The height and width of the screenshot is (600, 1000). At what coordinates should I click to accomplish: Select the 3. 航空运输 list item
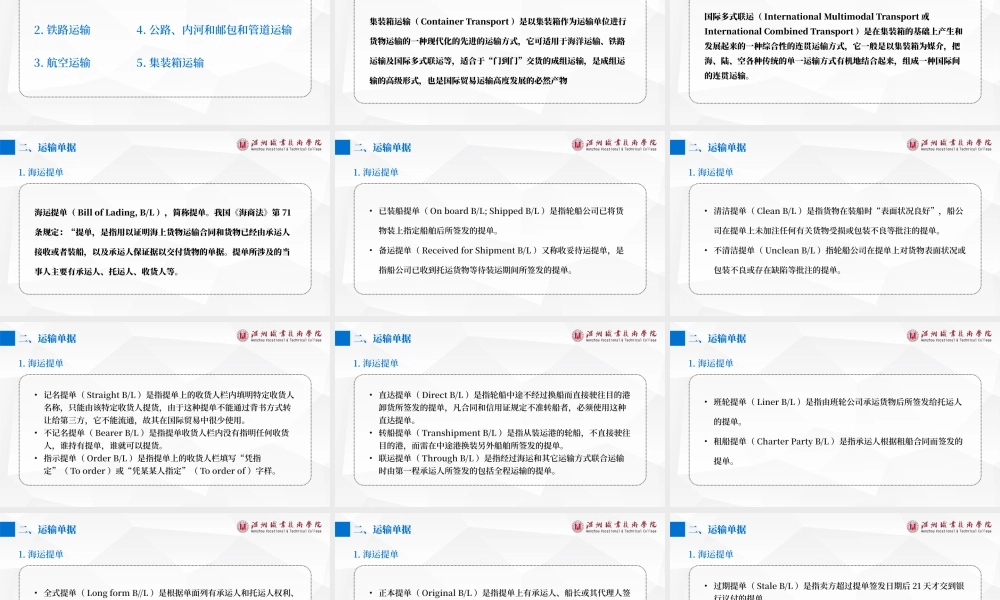64,62
